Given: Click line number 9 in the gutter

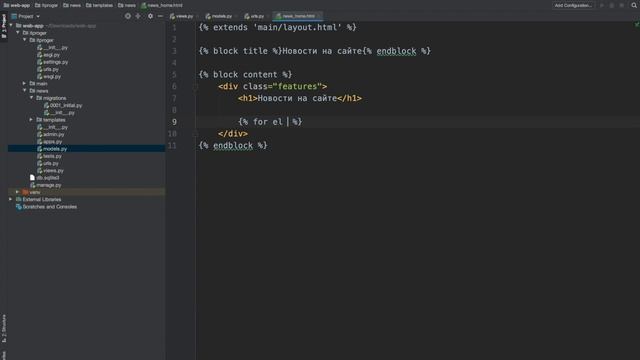Looking at the screenshot, I should [x=174, y=122].
